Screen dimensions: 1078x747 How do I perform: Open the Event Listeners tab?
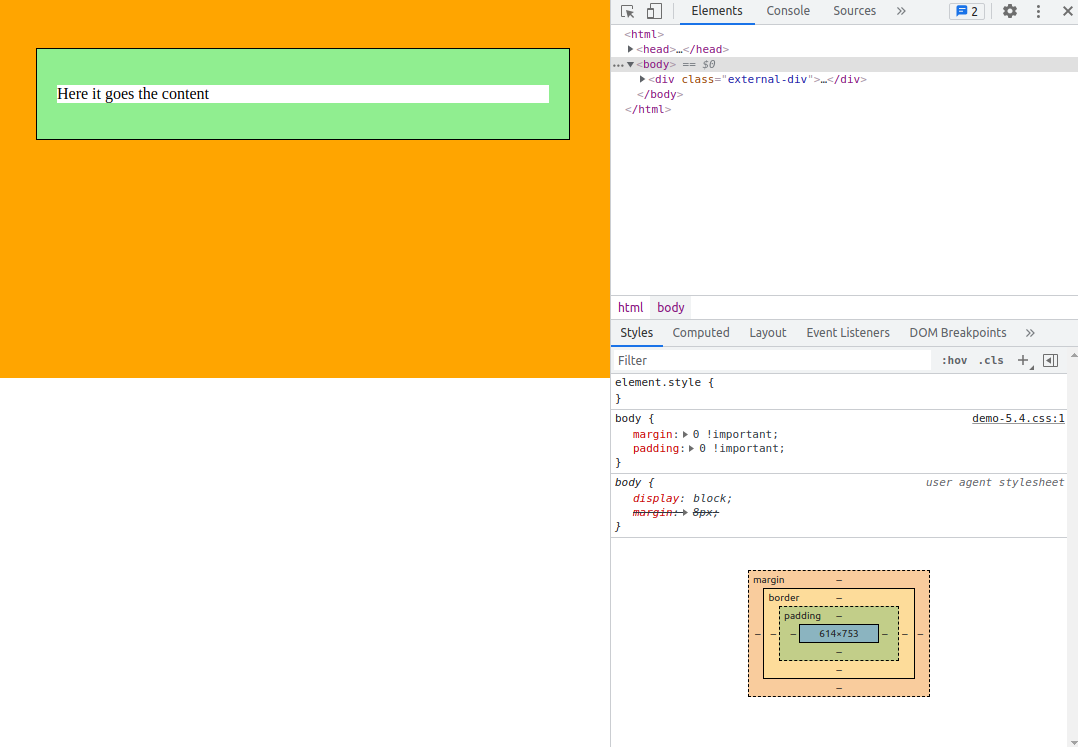point(848,333)
